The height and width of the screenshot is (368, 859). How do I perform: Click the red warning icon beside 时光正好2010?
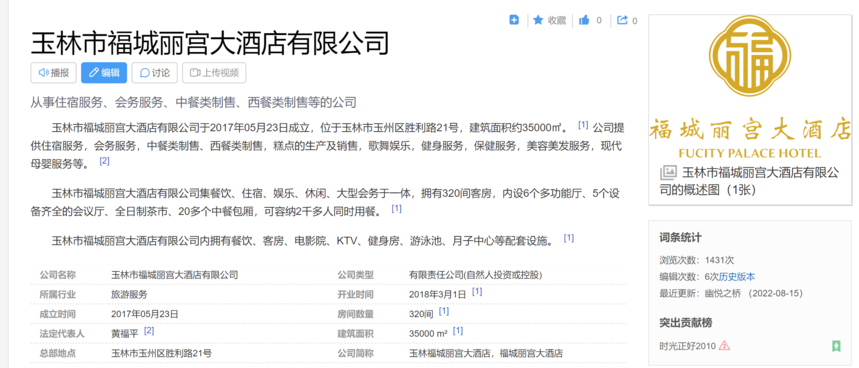(725, 346)
